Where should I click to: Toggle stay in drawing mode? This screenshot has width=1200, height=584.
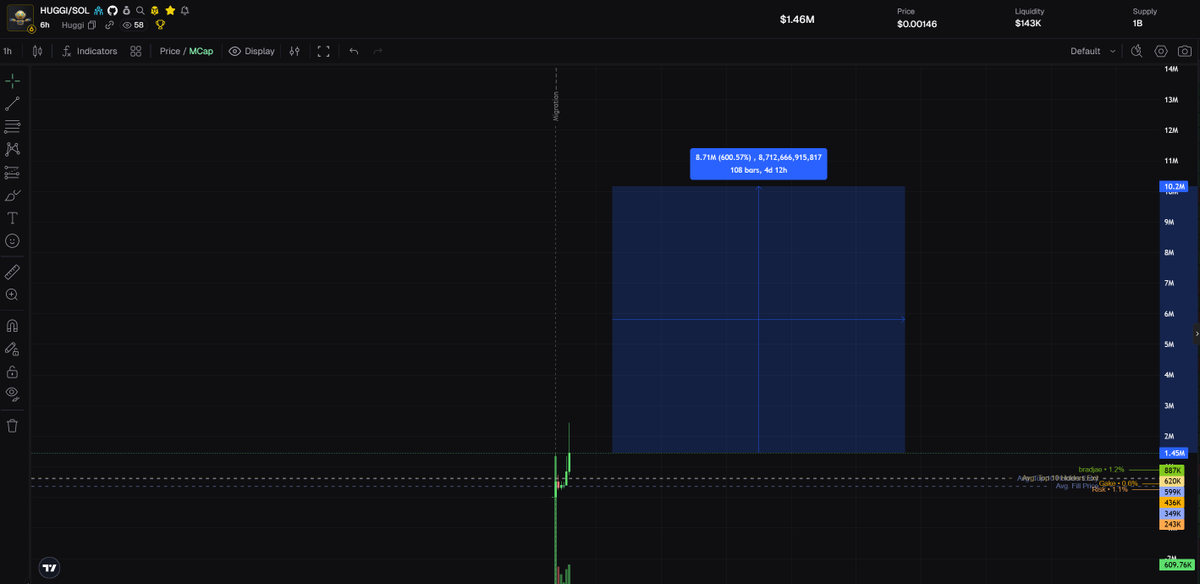pyautogui.click(x=12, y=349)
